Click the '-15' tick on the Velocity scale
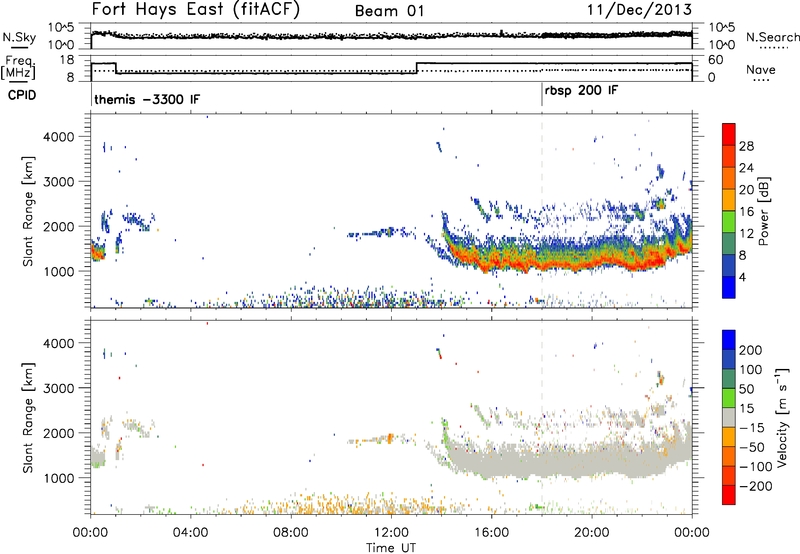The image size is (800, 554). (x=752, y=427)
